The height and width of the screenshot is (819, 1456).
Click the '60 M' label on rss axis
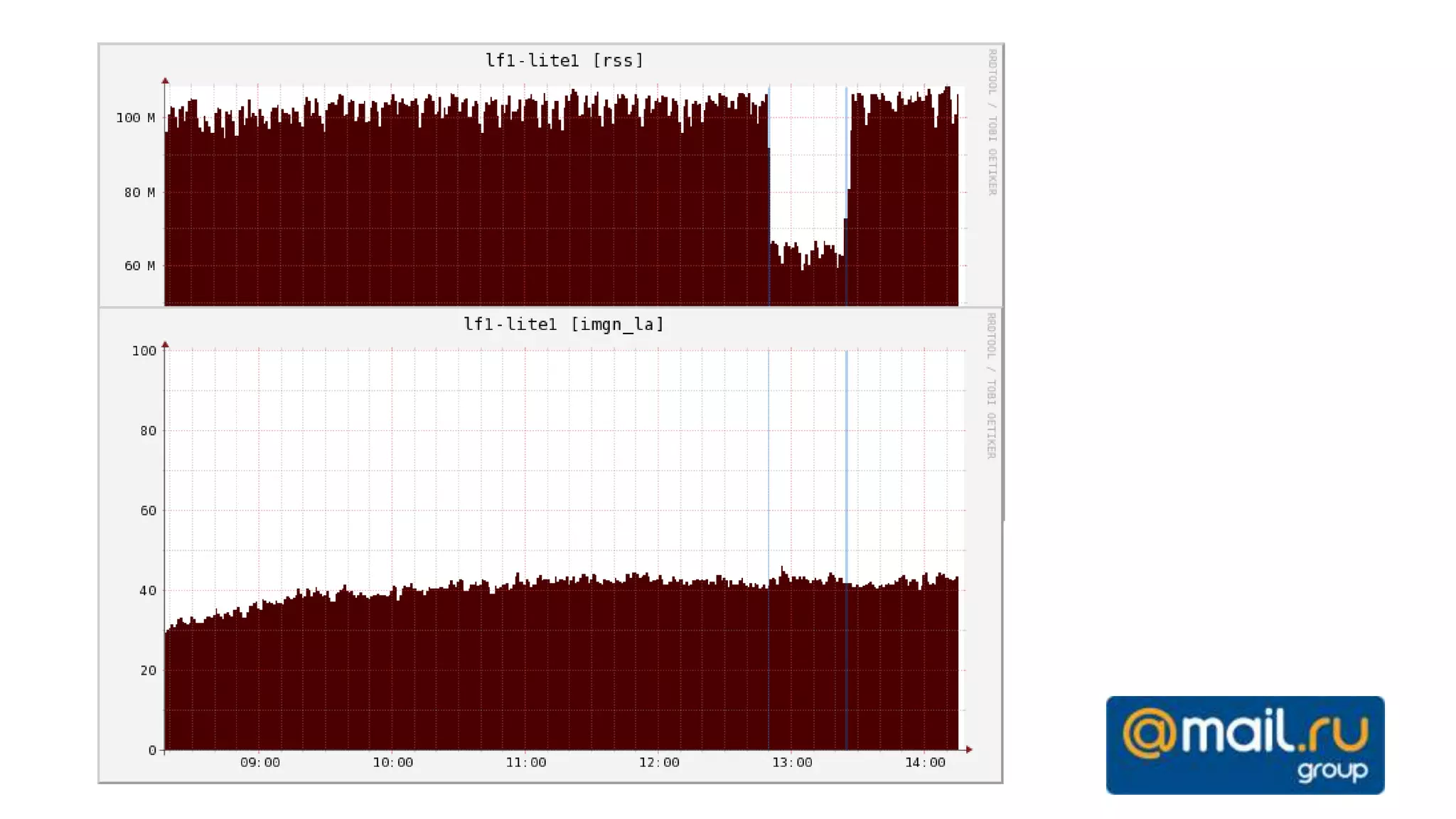pyautogui.click(x=139, y=266)
